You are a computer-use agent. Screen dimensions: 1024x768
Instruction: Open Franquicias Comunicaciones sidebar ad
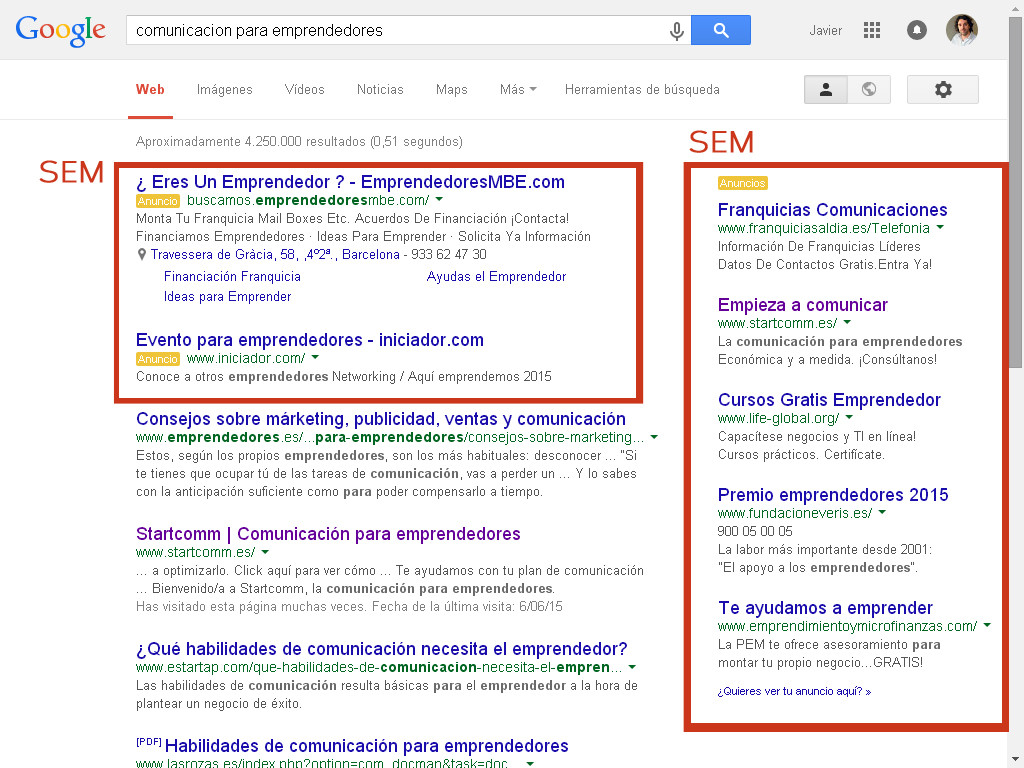coord(832,210)
